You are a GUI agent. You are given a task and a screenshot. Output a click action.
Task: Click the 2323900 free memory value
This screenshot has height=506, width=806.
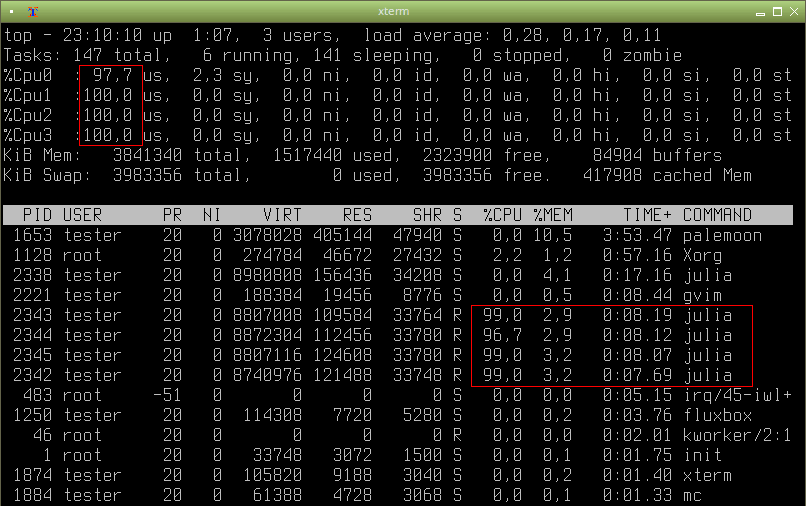click(487, 155)
